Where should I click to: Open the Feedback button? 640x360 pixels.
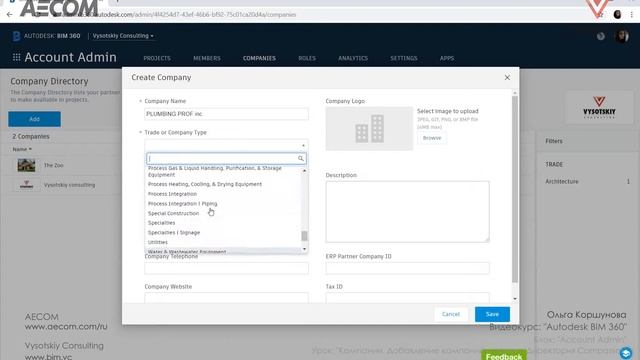[x=504, y=356]
